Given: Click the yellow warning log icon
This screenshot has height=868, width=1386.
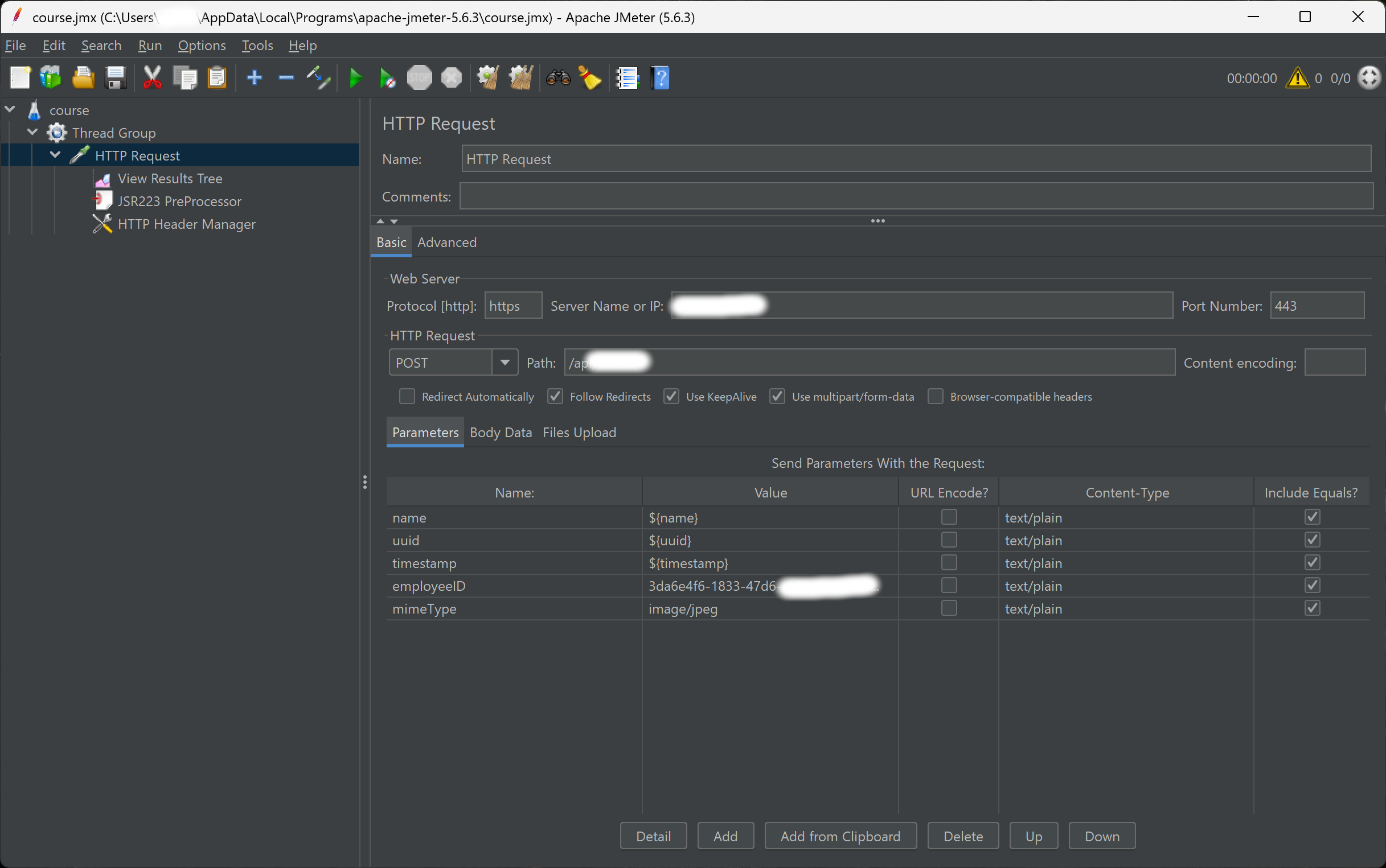Looking at the screenshot, I should click(1297, 78).
